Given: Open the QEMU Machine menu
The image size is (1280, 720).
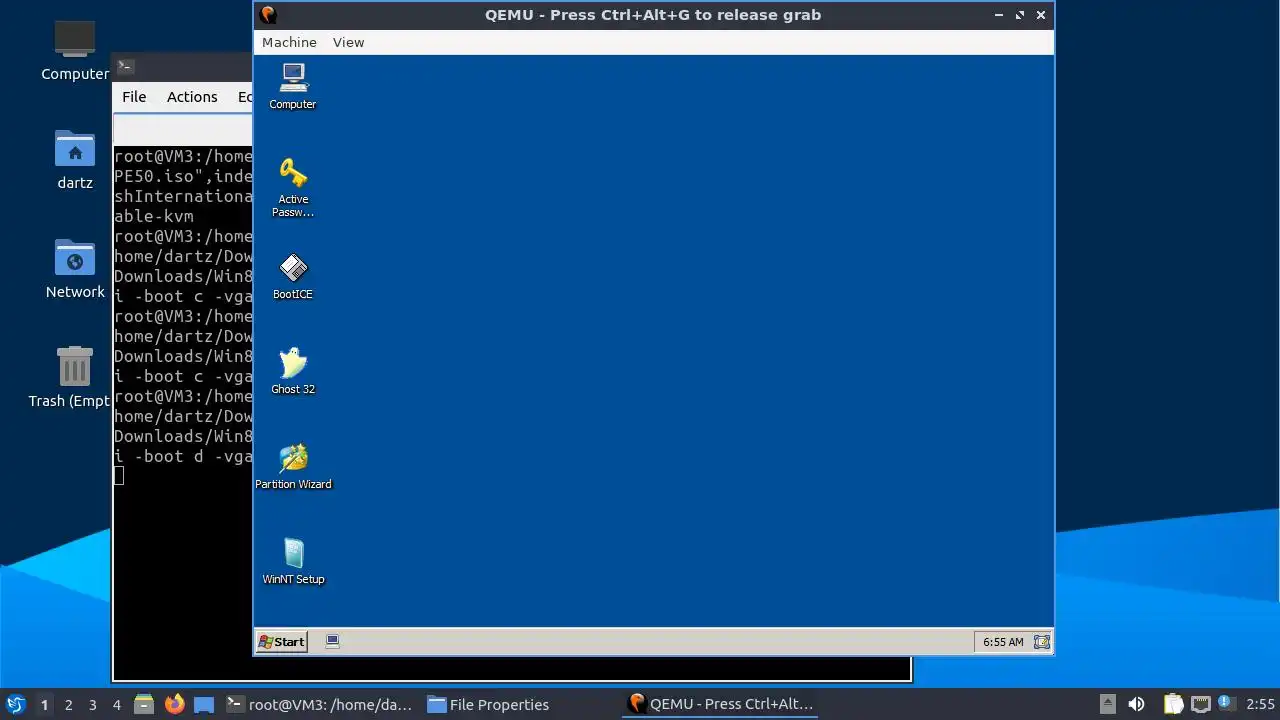Looking at the screenshot, I should click(289, 42).
